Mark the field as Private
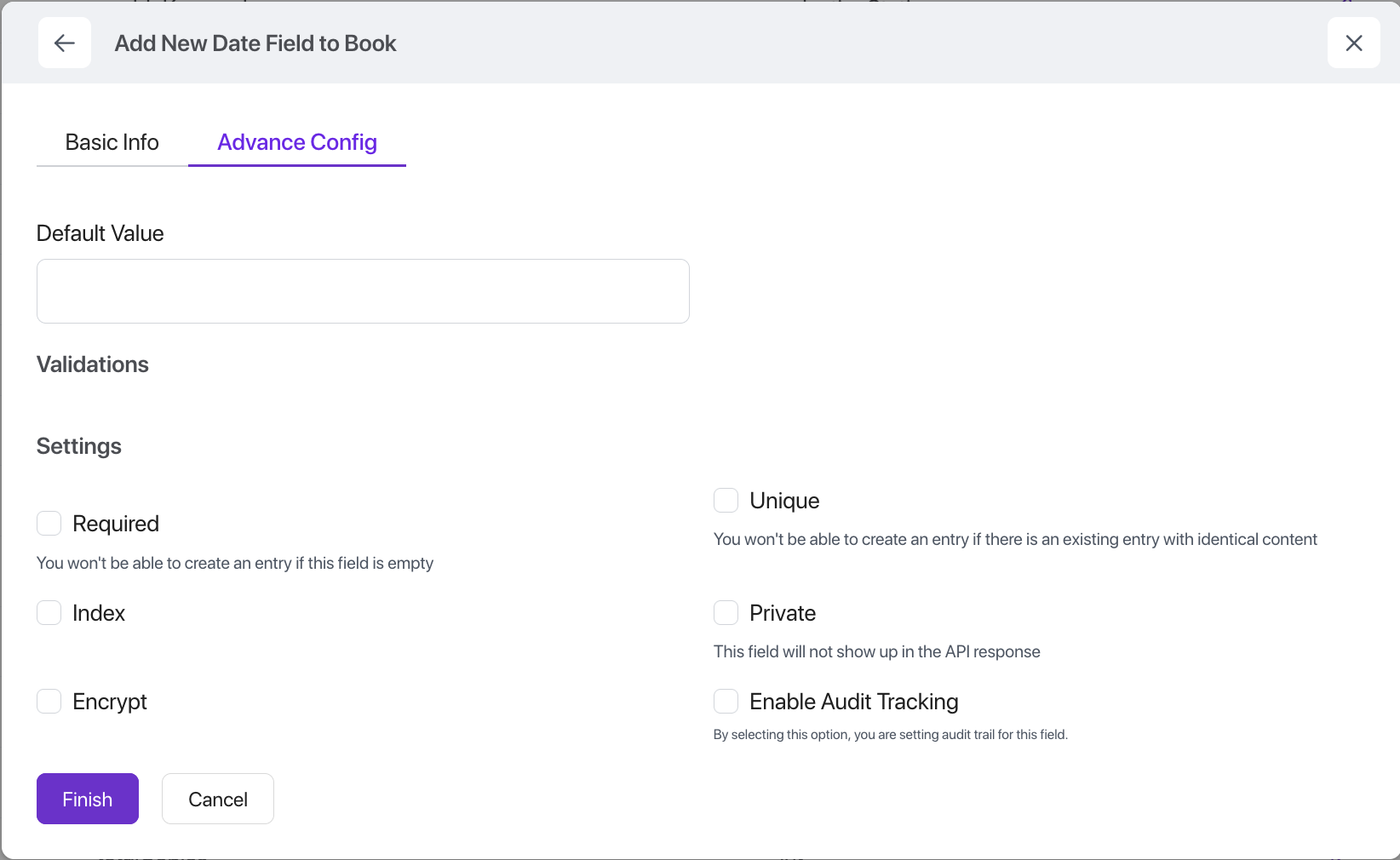The image size is (1400, 860). [x=726, y=613]
